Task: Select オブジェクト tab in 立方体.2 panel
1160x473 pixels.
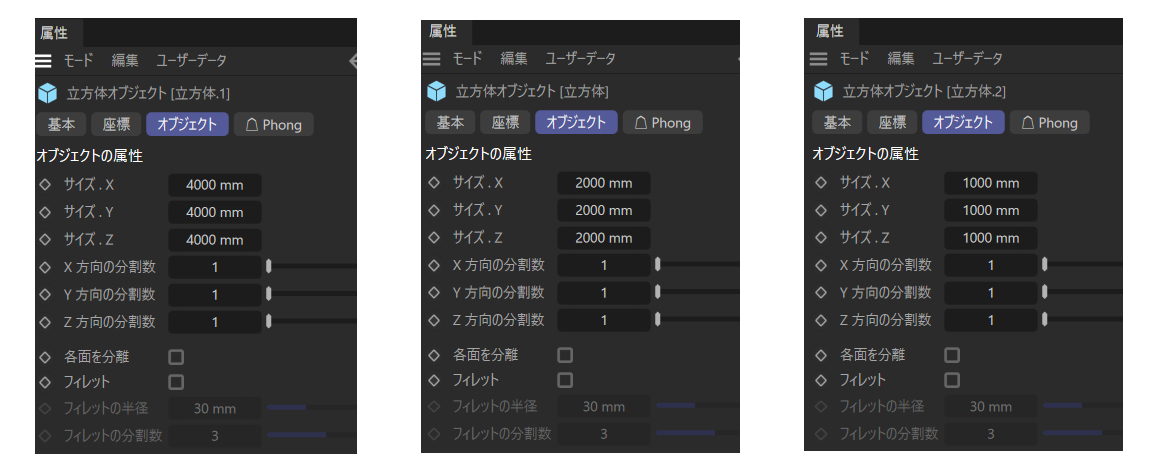Action: pos(963,123)
